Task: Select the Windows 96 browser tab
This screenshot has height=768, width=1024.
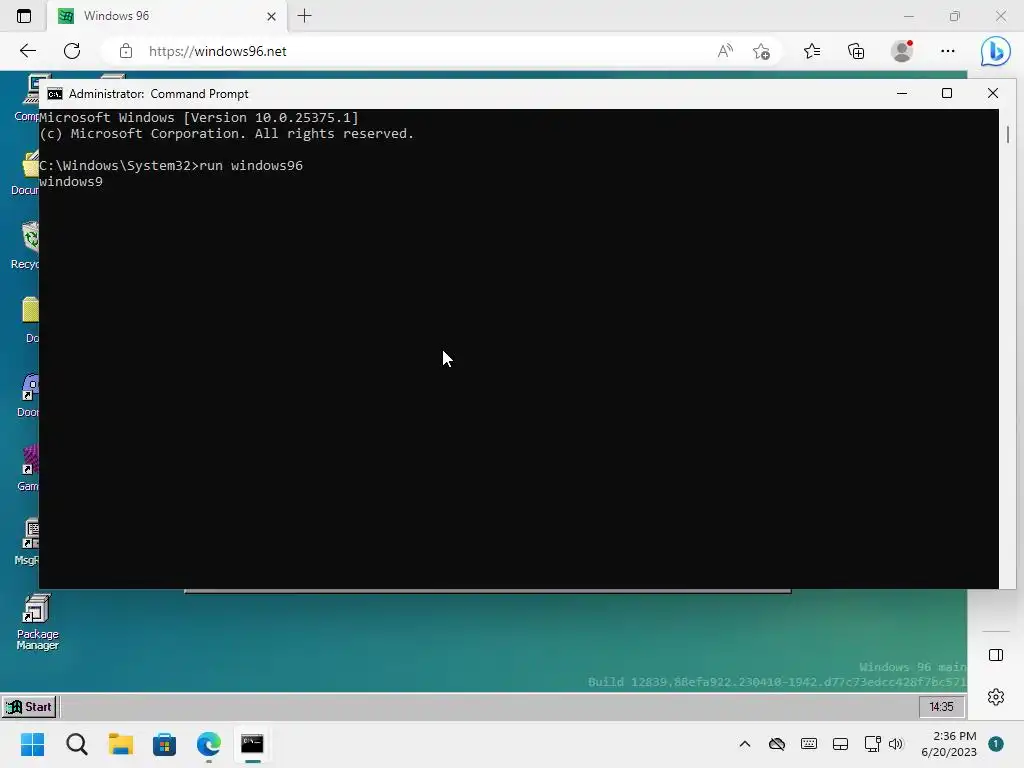Action: 167,16
